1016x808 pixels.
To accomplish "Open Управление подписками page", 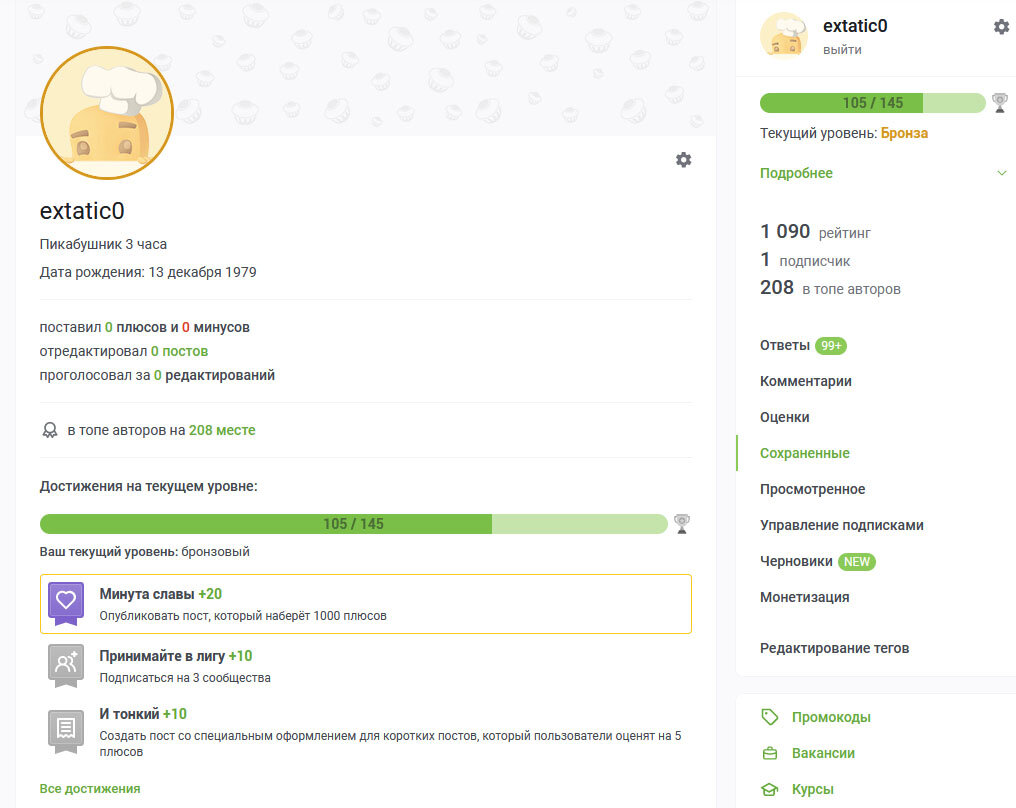I will (842, 525).
